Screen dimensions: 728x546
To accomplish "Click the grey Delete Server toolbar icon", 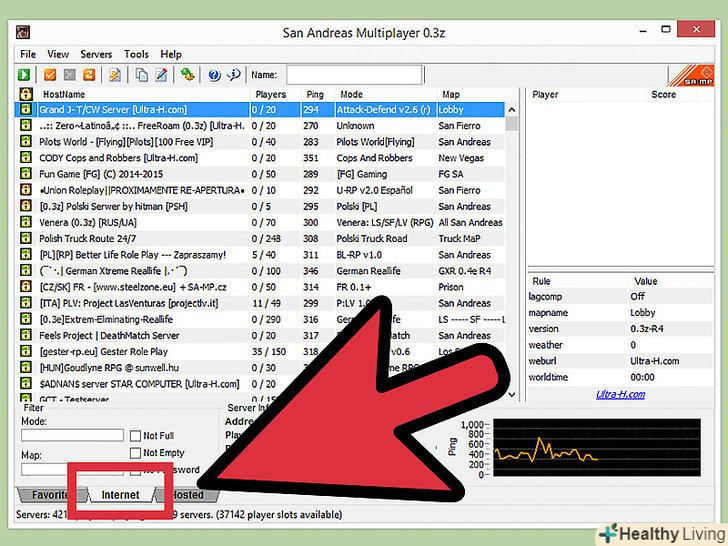I will (70, 75).
